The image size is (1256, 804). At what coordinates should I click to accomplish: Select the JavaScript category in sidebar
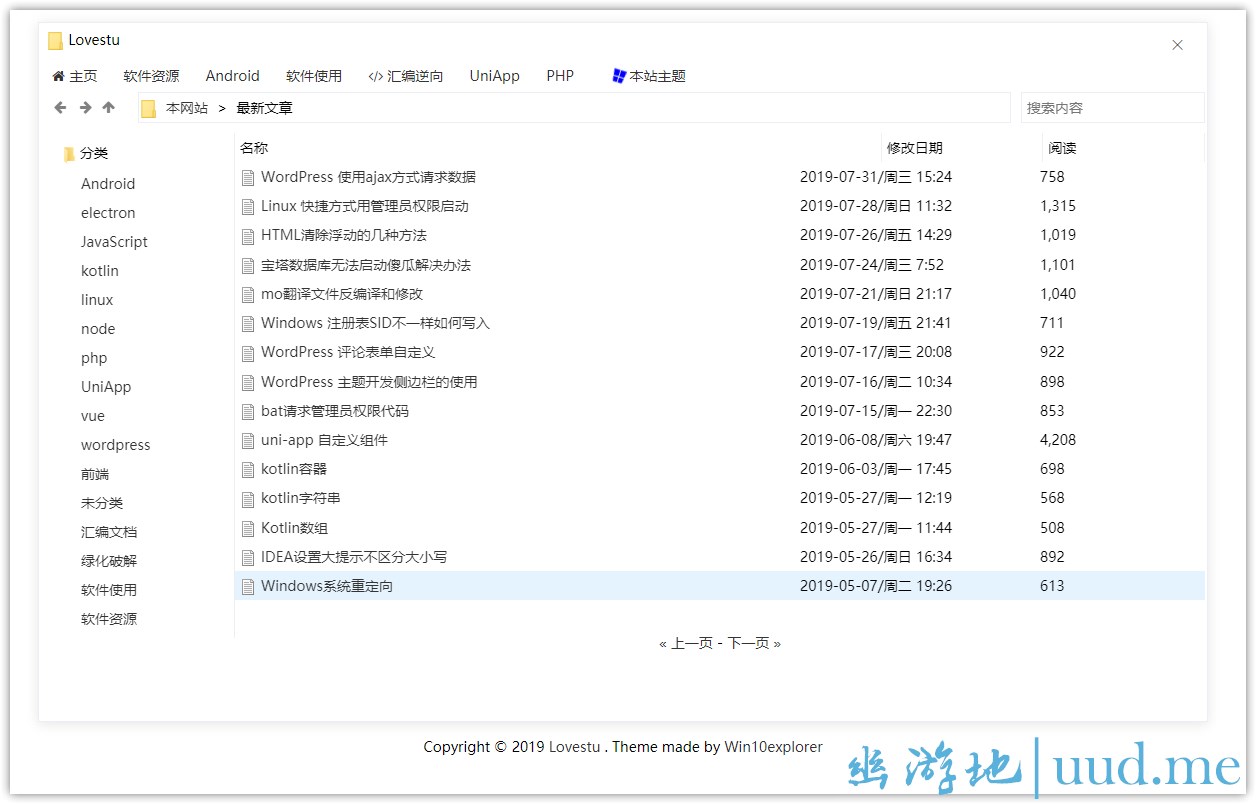point(114,242)
